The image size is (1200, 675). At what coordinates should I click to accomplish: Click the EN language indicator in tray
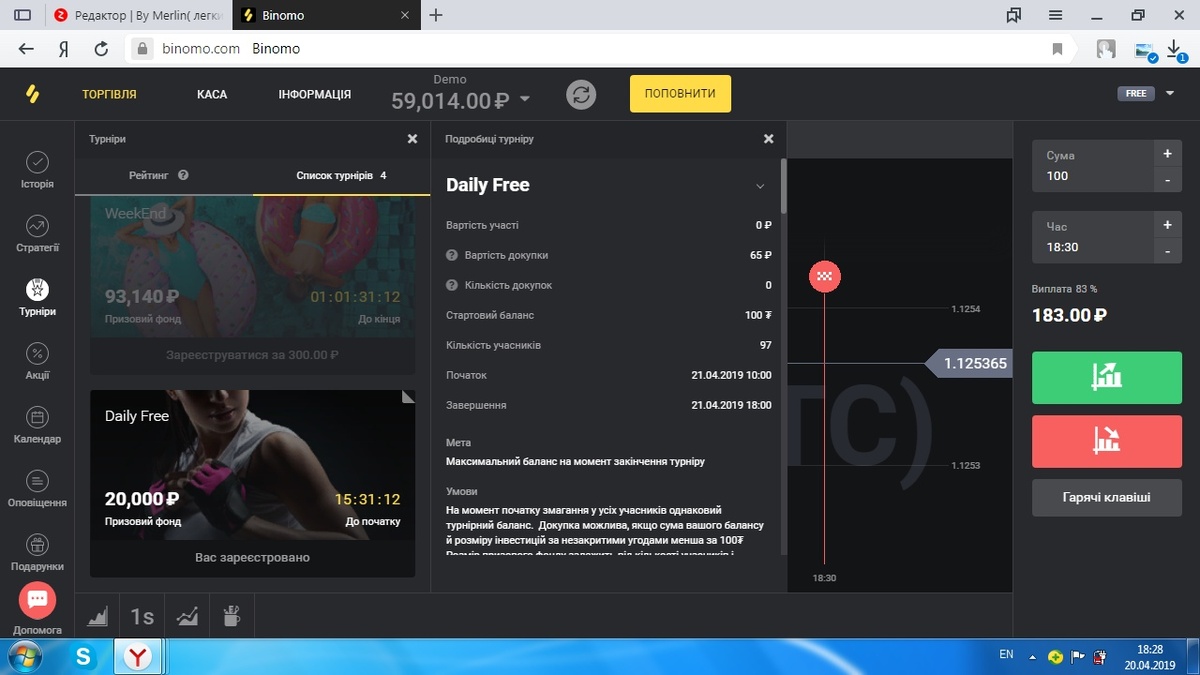click(x=1006, y=654)
